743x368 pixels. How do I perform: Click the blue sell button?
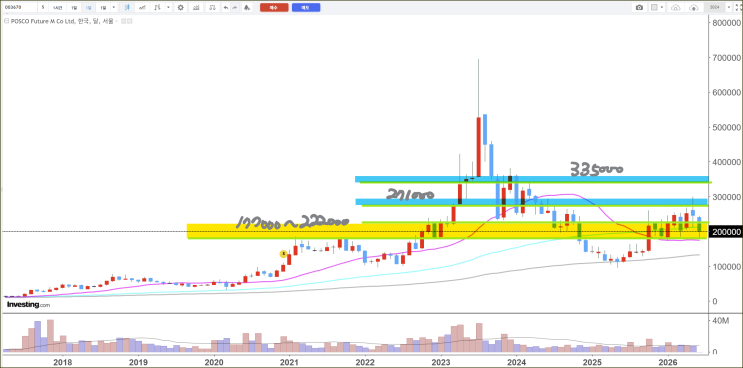tap(306, 8)
